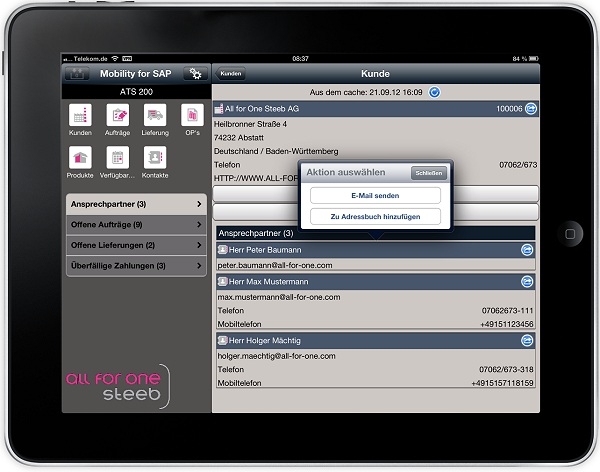Open the Kunden module icon
600x472 pixels.
(x=80, y=116)
